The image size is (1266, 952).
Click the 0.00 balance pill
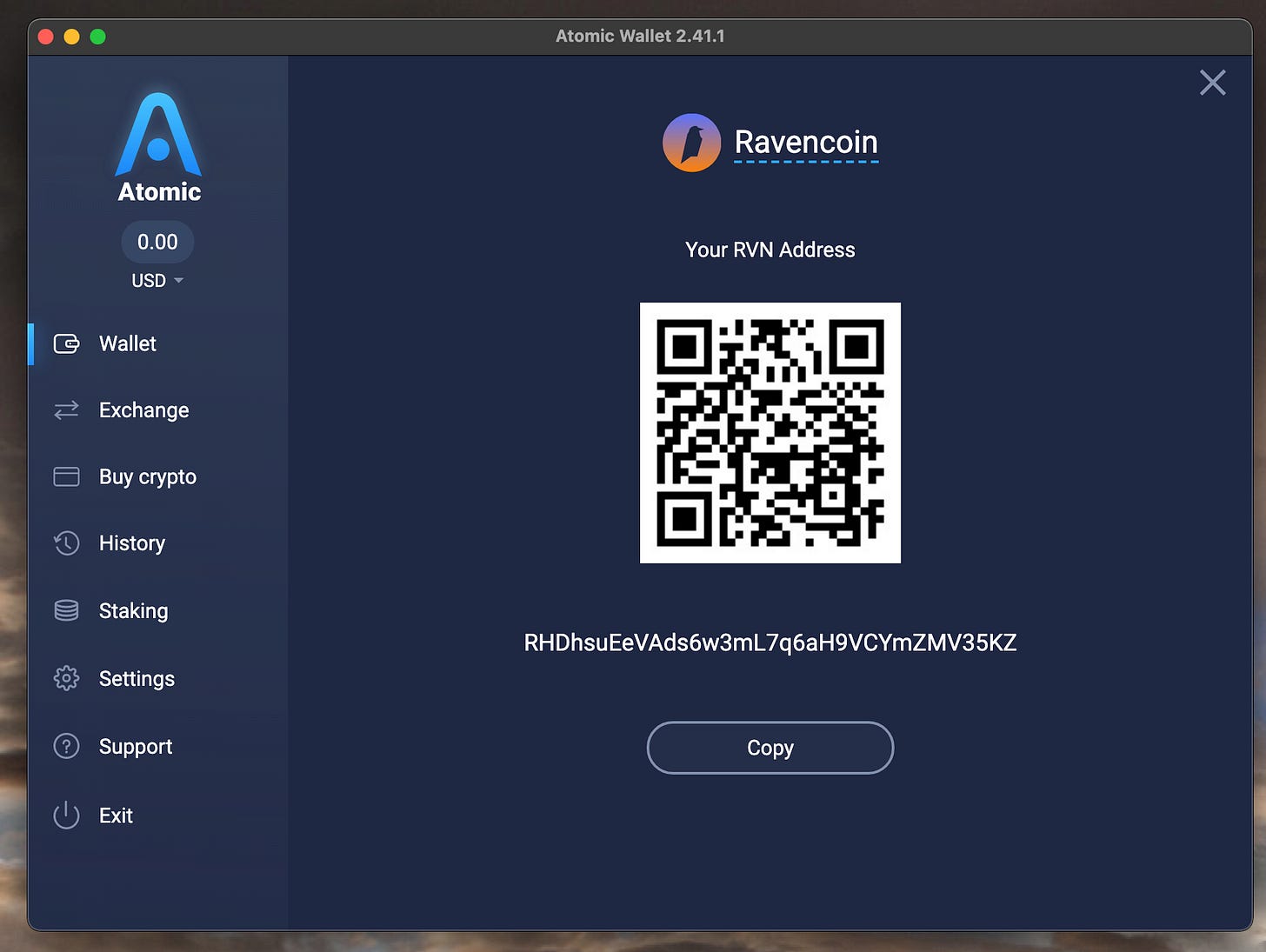tap(157, 242)
